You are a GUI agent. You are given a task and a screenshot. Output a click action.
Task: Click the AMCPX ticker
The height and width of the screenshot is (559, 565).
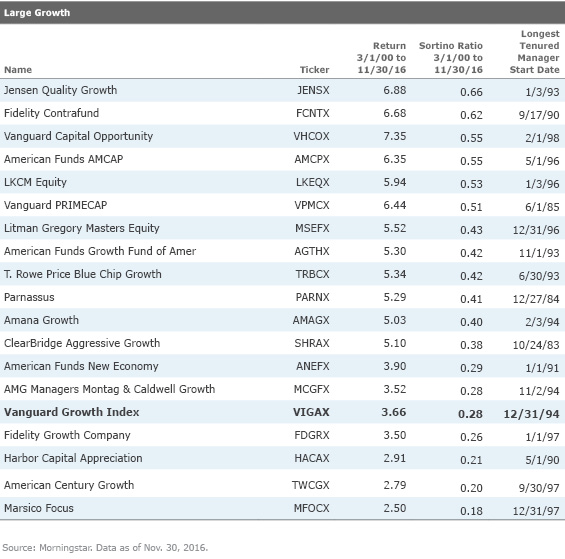pyautogui.click(x=312, y=159)
